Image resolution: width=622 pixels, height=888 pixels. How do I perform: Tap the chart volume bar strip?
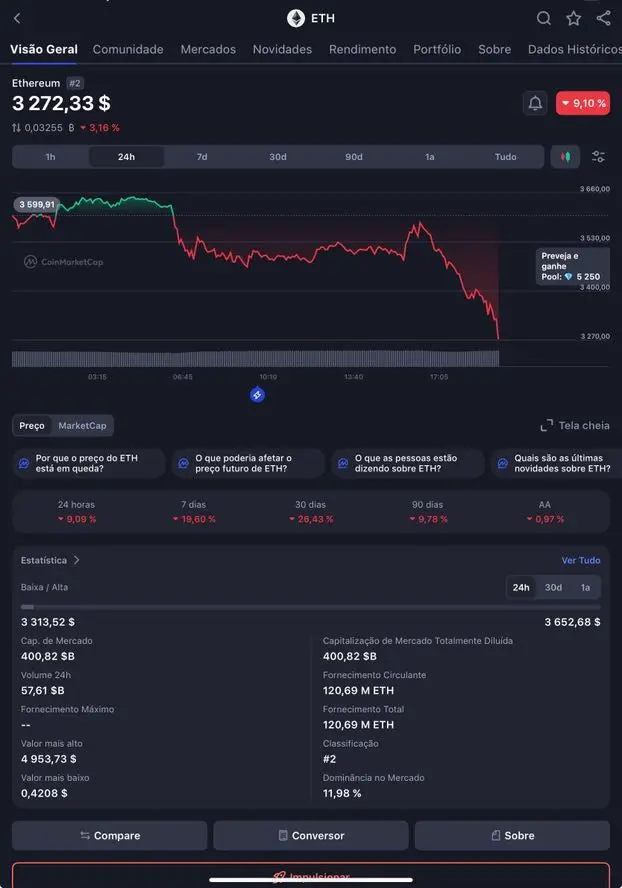click(x=255, y=358)
